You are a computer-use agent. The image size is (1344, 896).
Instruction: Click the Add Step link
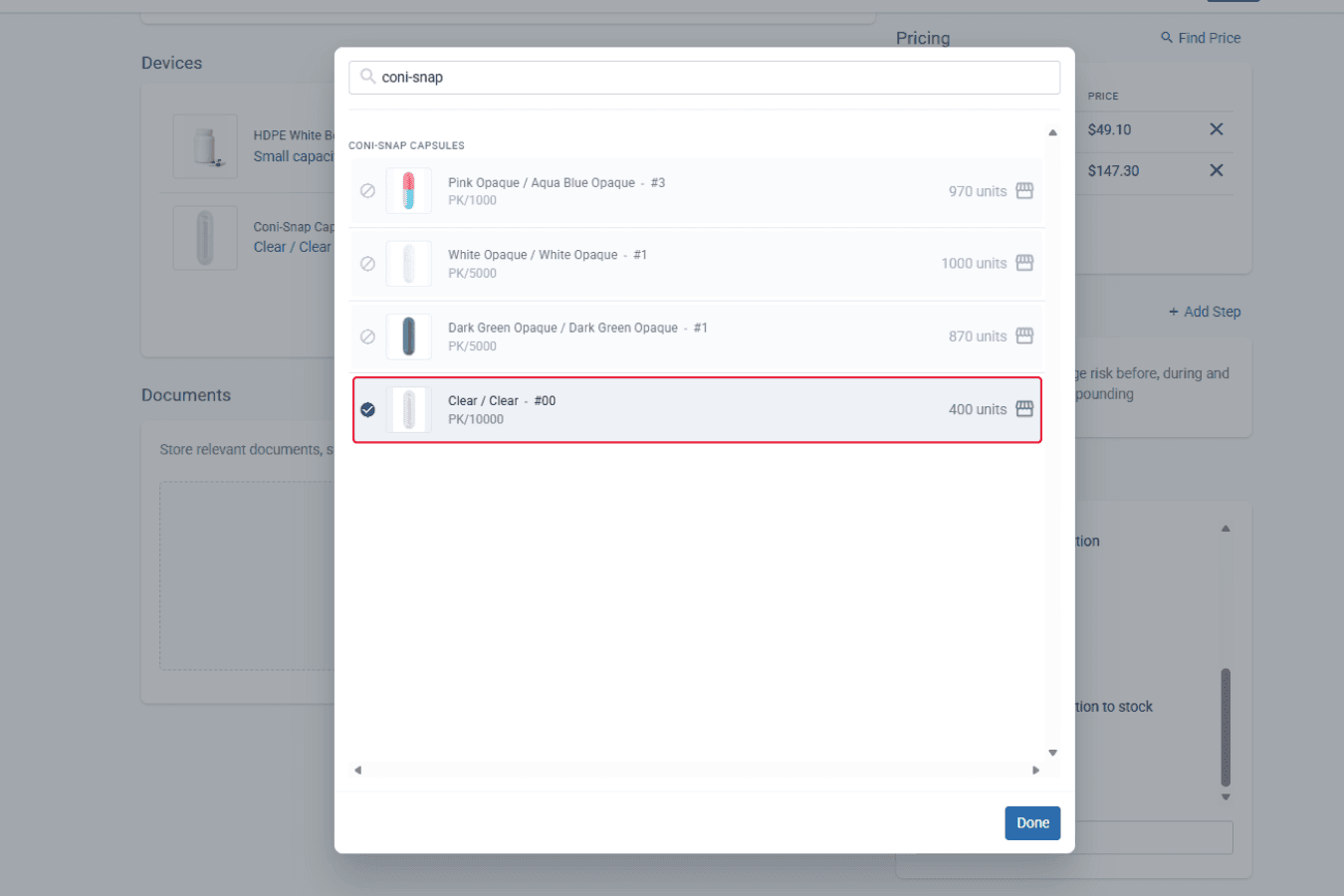[1205, 312]
